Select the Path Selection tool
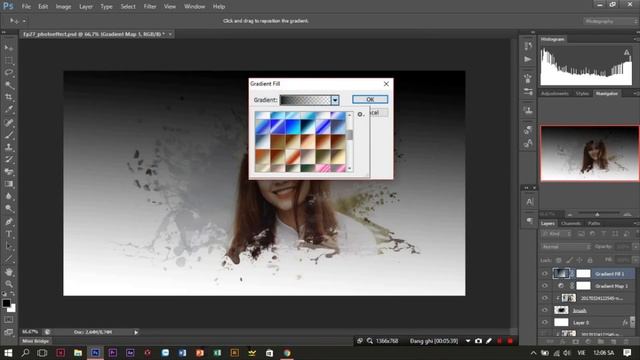Screen dimensions: 640x360 click(9, 246)
